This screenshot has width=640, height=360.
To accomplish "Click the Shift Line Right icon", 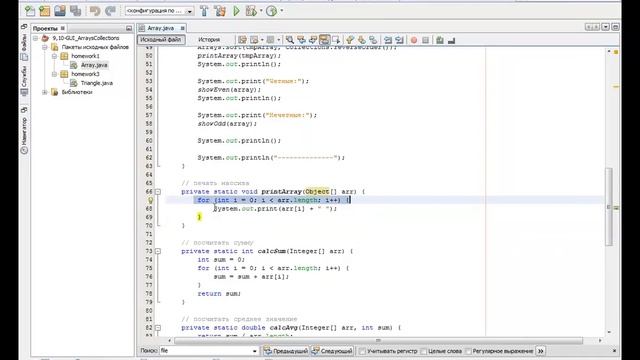I will [400, 40].
